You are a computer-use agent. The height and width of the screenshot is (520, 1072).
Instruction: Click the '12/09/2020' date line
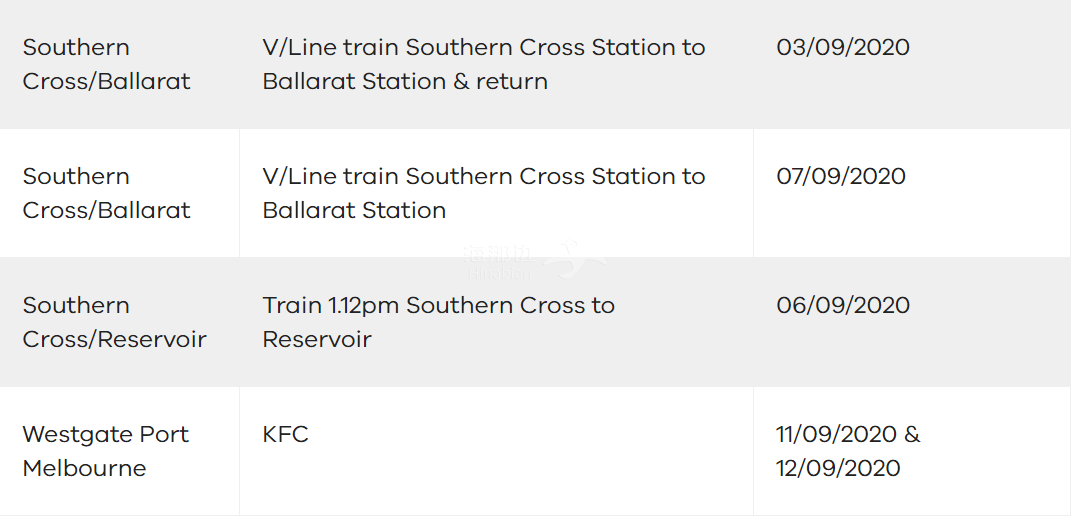click(x=838, y=468)
